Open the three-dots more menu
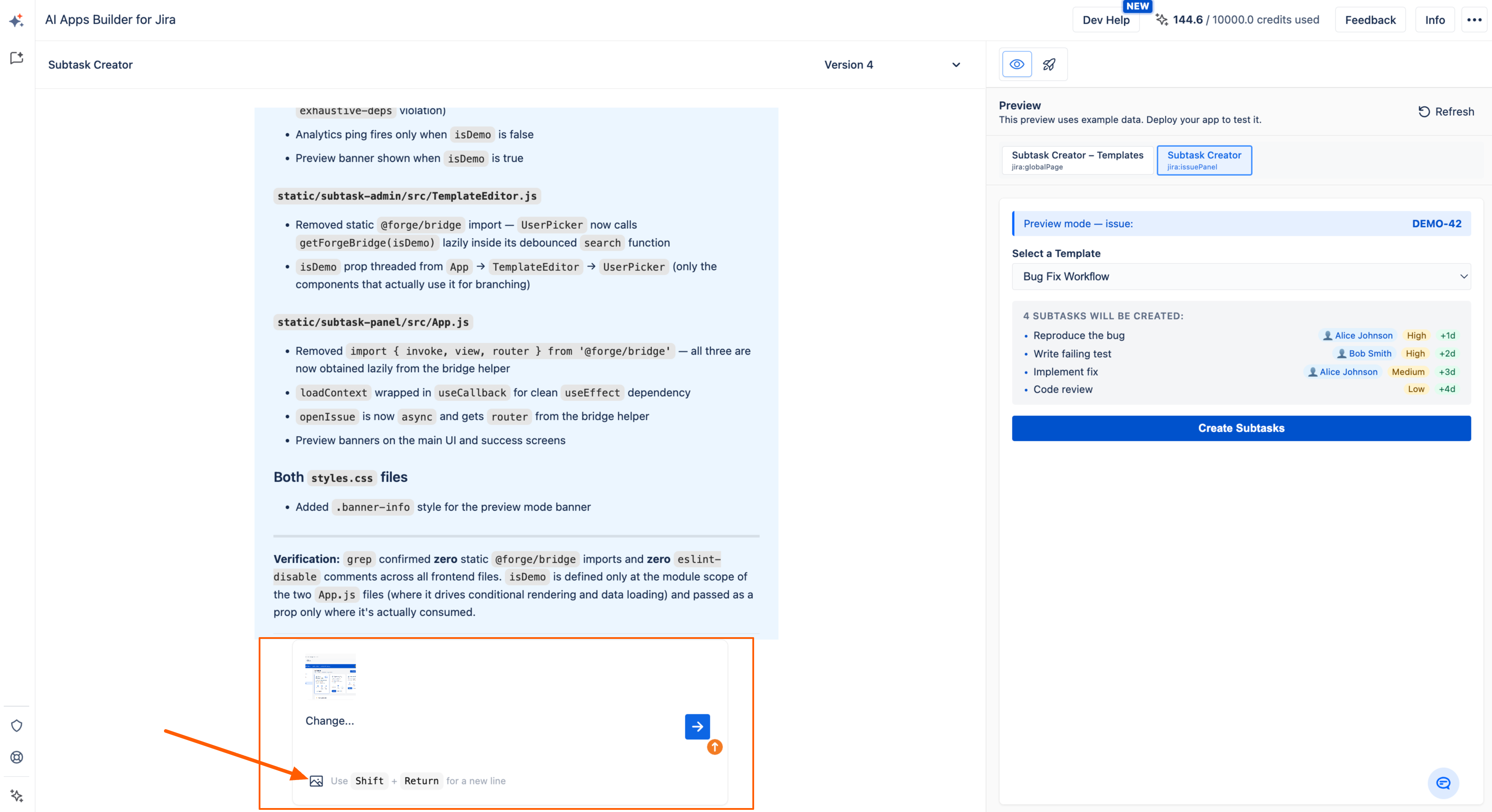This screenshot has width=1492, height=812. pos(1474,20)
